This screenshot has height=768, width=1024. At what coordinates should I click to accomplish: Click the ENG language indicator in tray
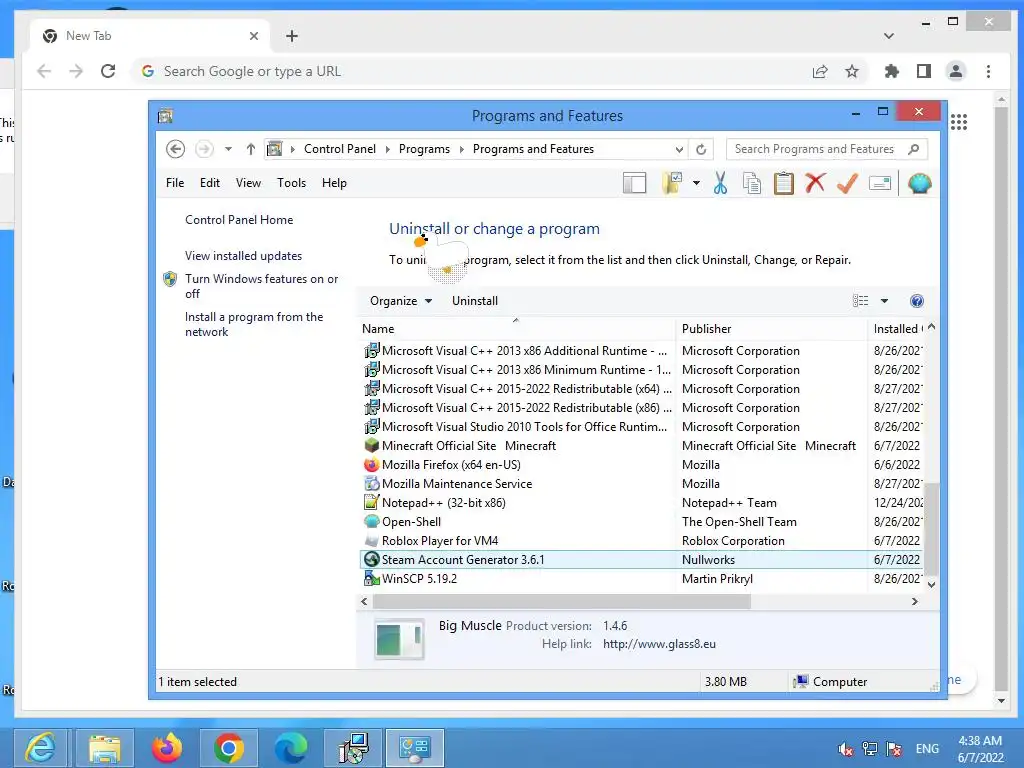pyautogui.click(x=927, y=748)
